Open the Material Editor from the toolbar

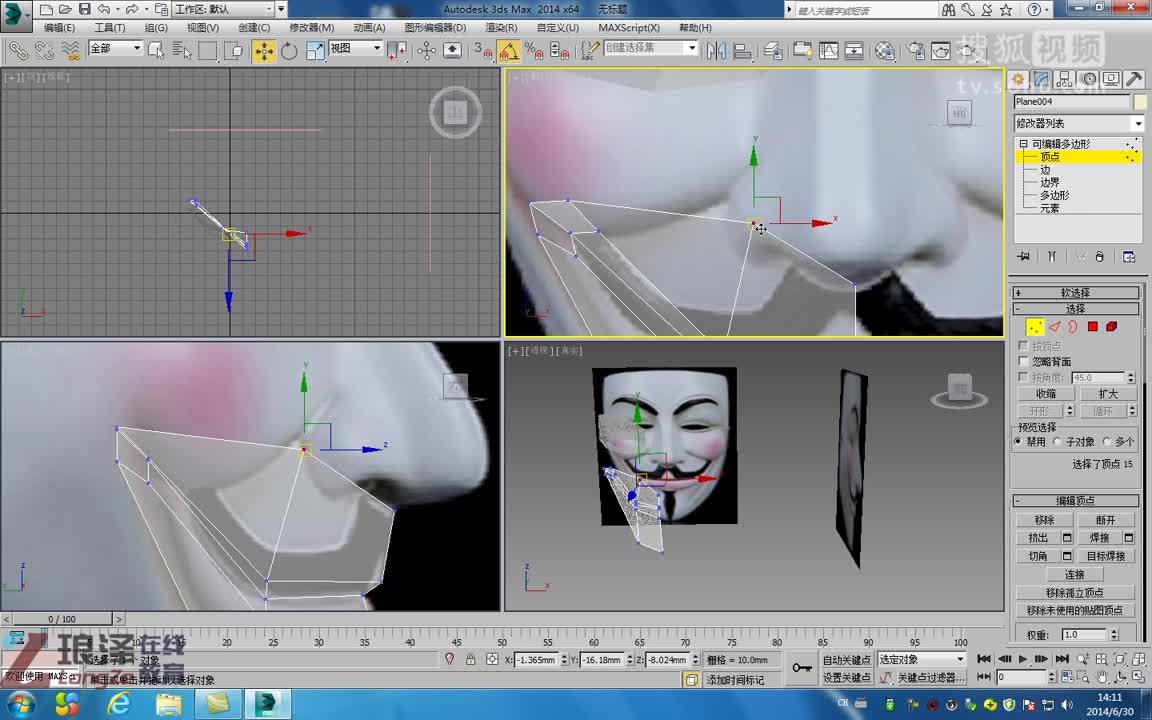885,48
